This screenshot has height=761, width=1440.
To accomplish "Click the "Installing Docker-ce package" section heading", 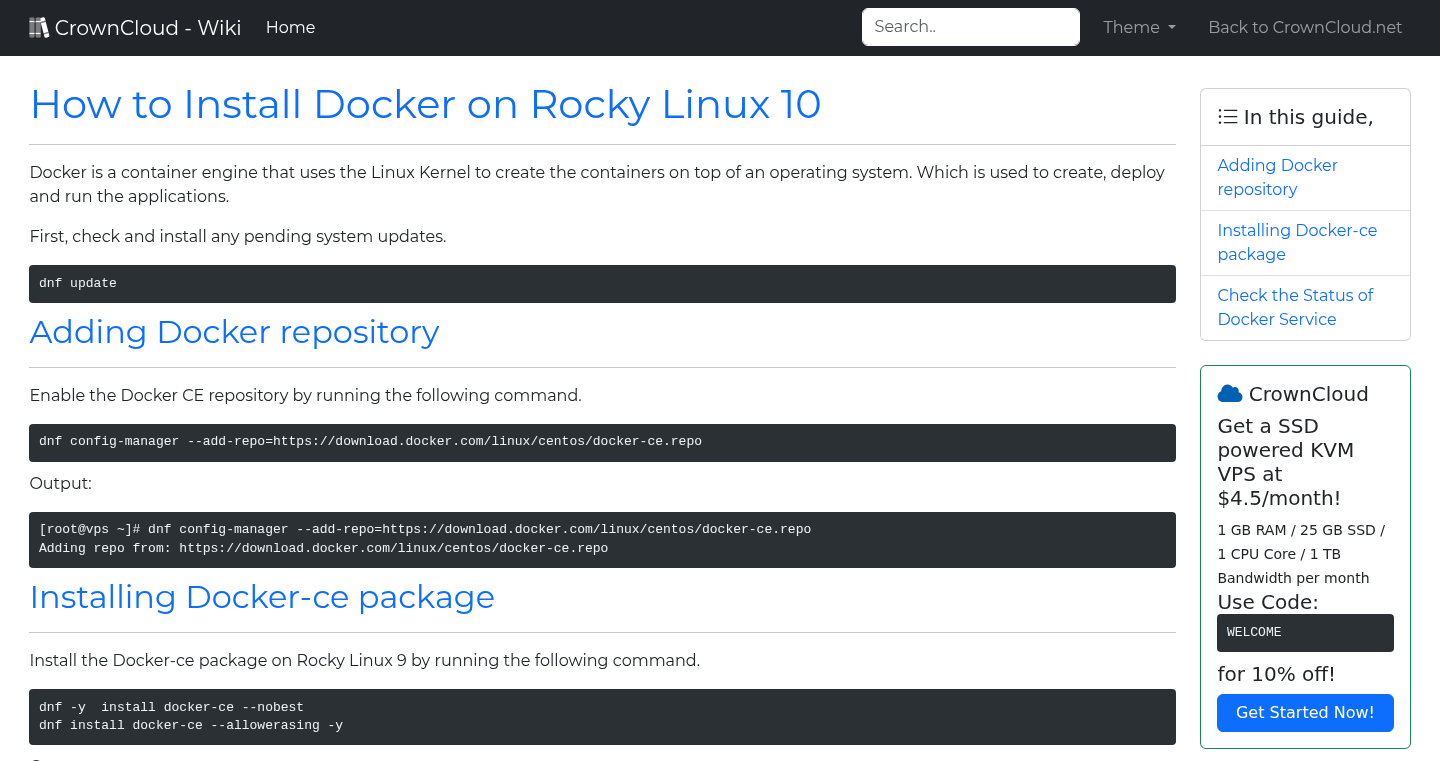I will (x=261, y=597).
